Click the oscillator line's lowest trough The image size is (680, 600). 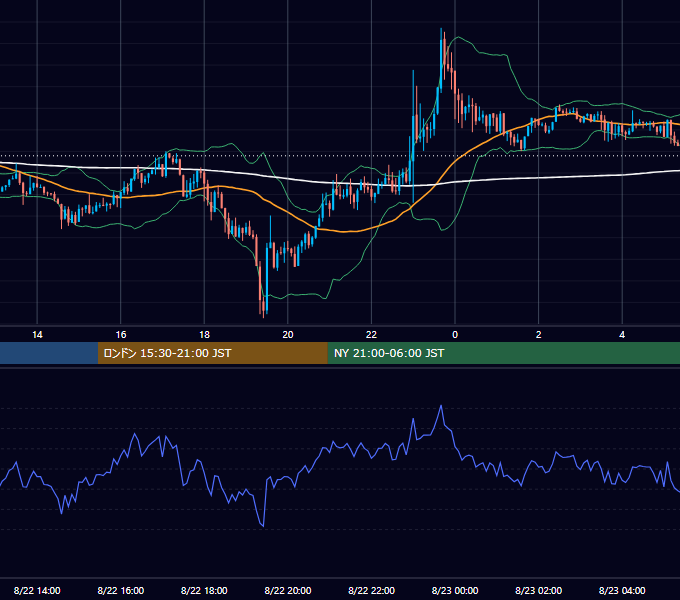pyautogui.click(x=263, y=526)
